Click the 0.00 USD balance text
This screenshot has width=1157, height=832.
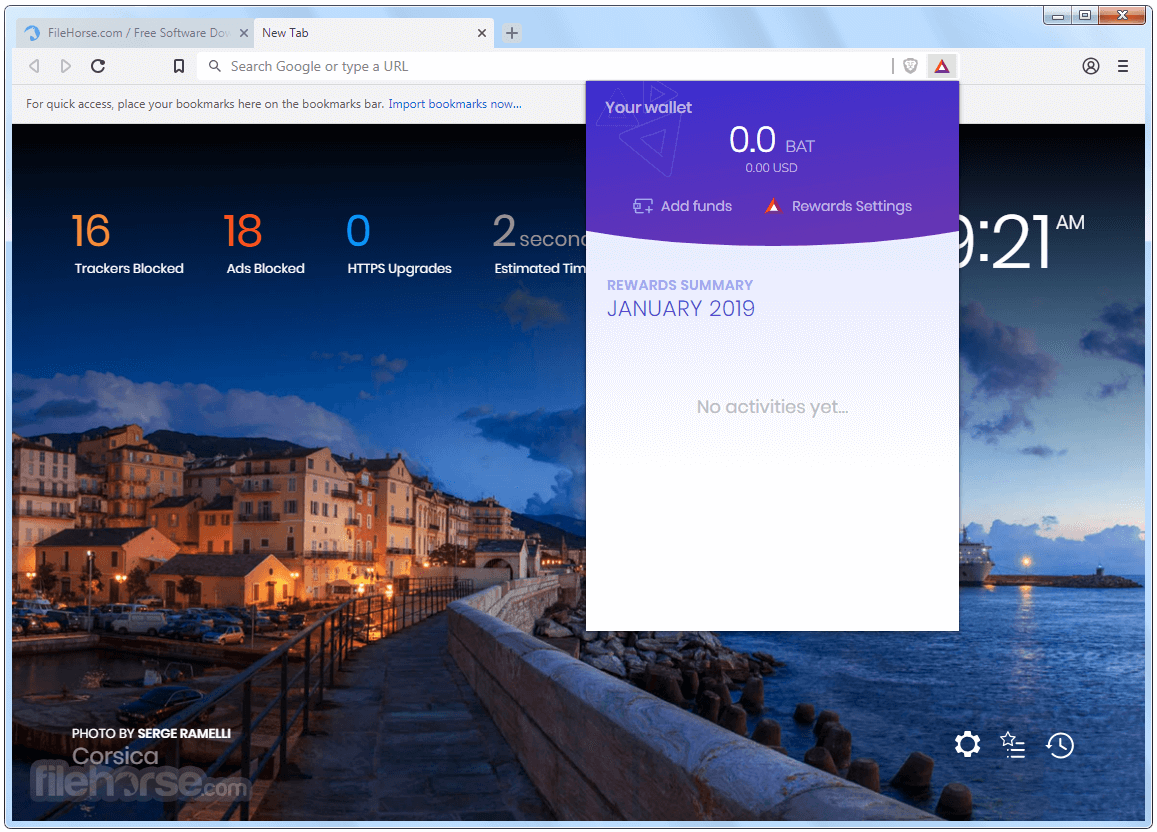(771, 168)
